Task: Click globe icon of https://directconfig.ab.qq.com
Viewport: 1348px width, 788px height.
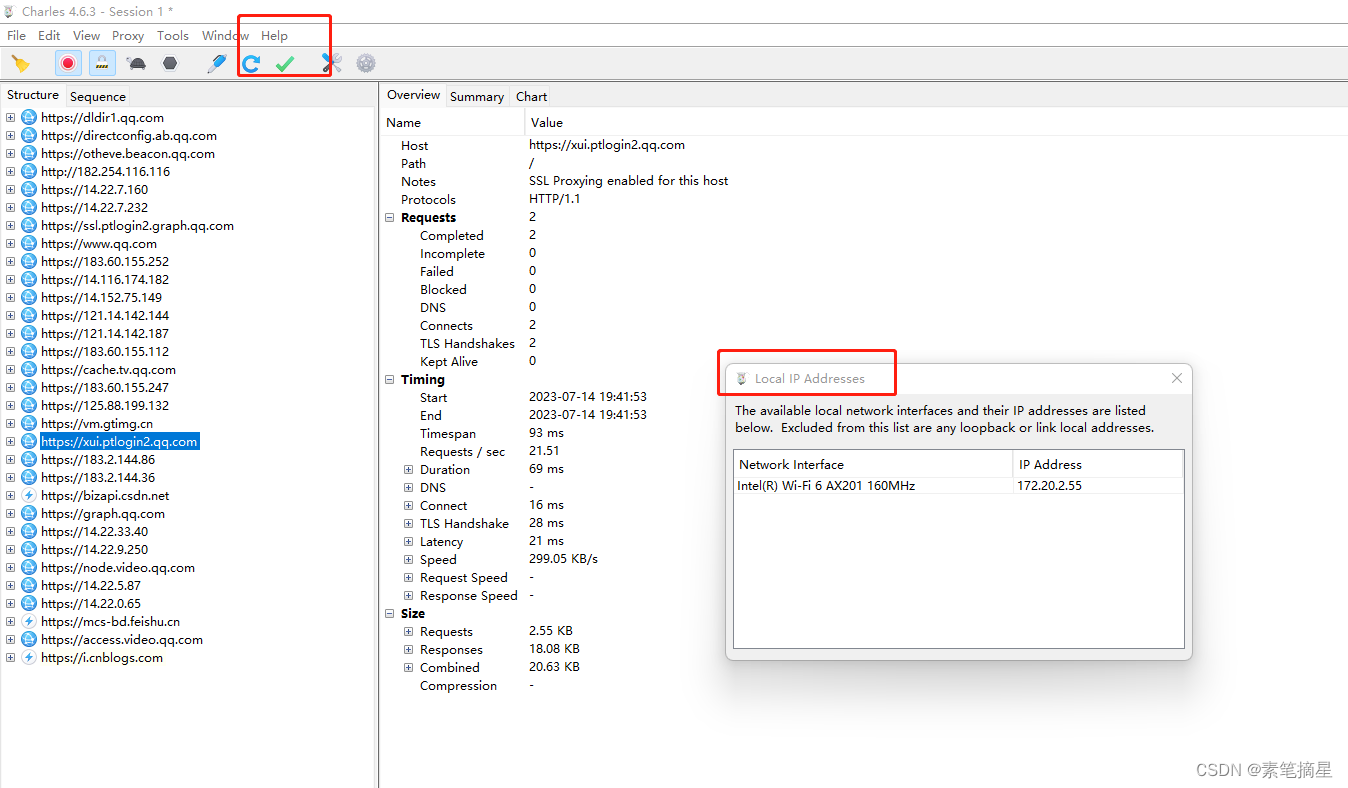Action: (x=29, y=135)
